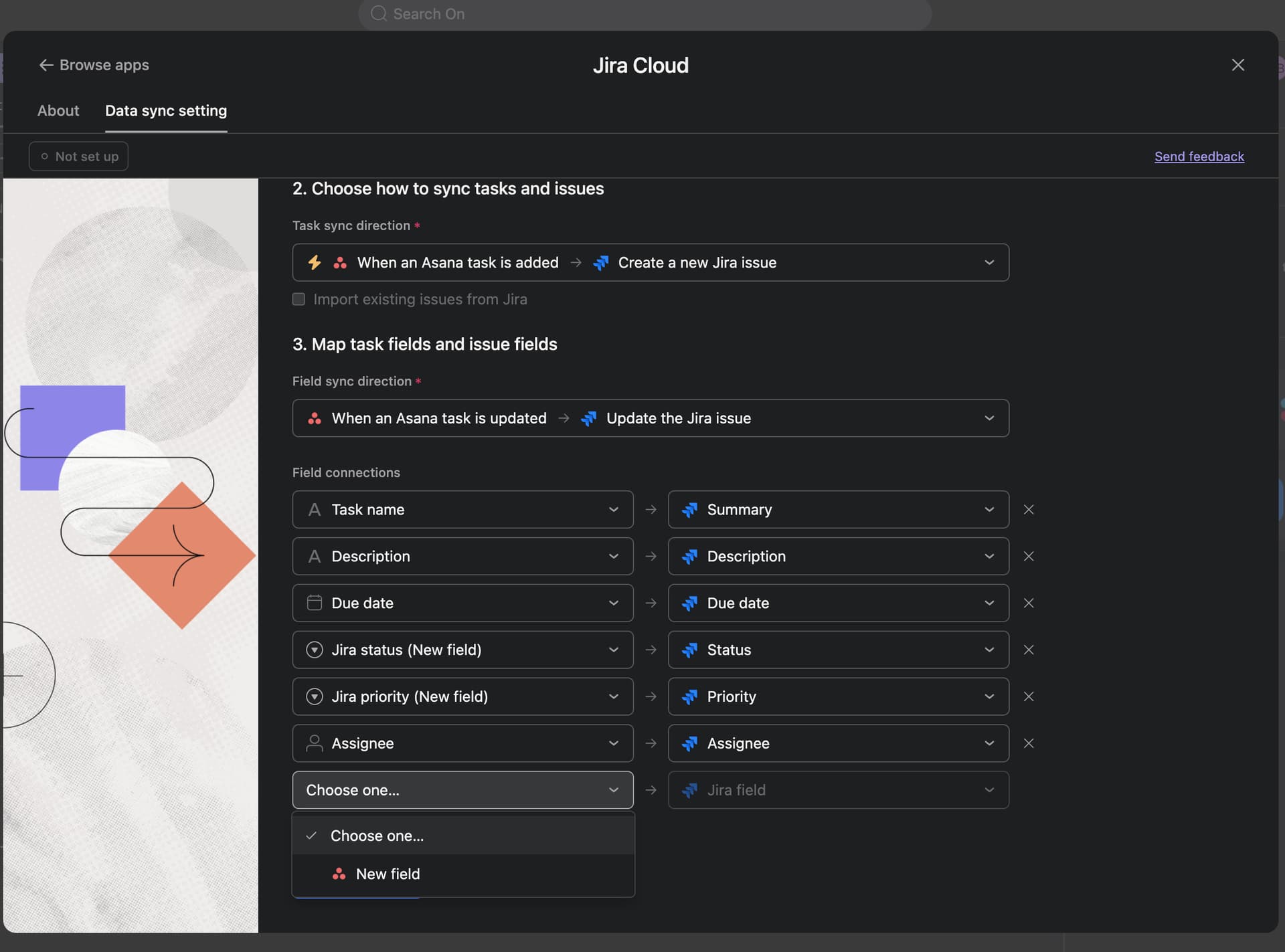Image resolution: width=1285 pixels, height=952 pixels.
Task: Open the Jira Priority field dropdown
Action: click(837, 696)
